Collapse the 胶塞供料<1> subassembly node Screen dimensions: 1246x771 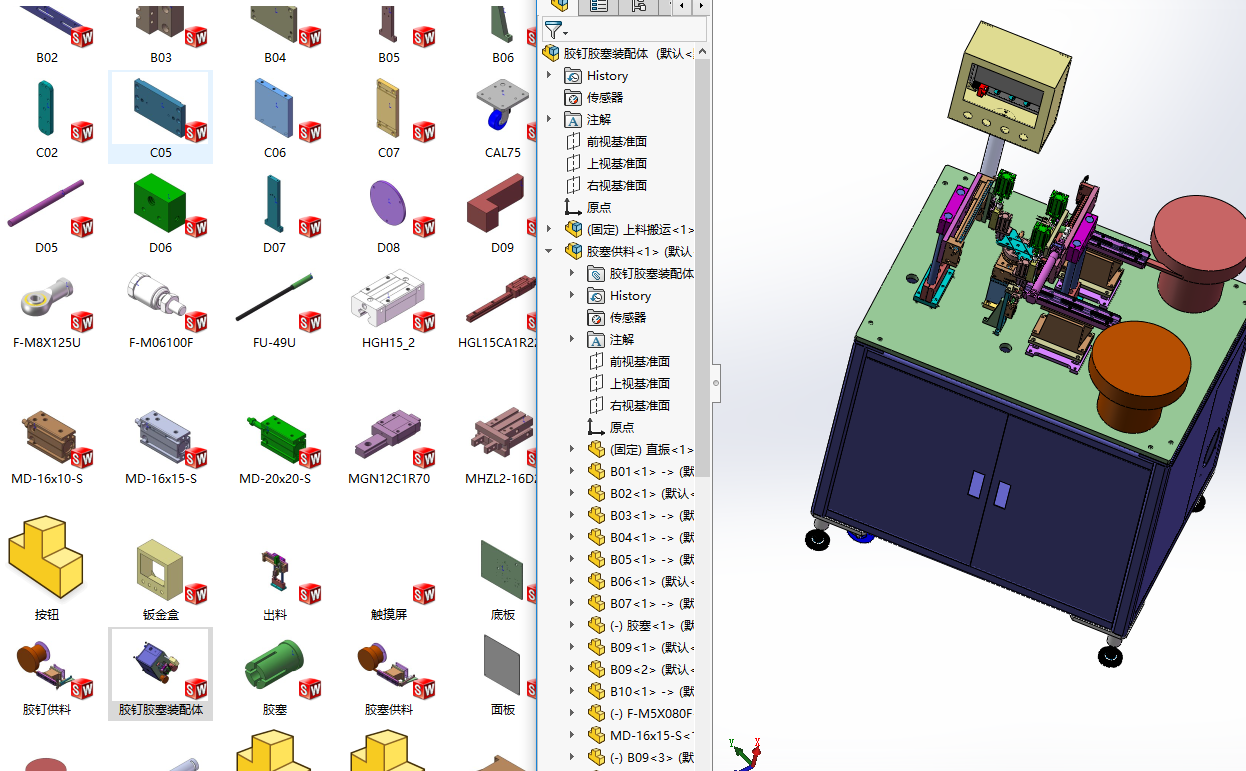[548, 252]
